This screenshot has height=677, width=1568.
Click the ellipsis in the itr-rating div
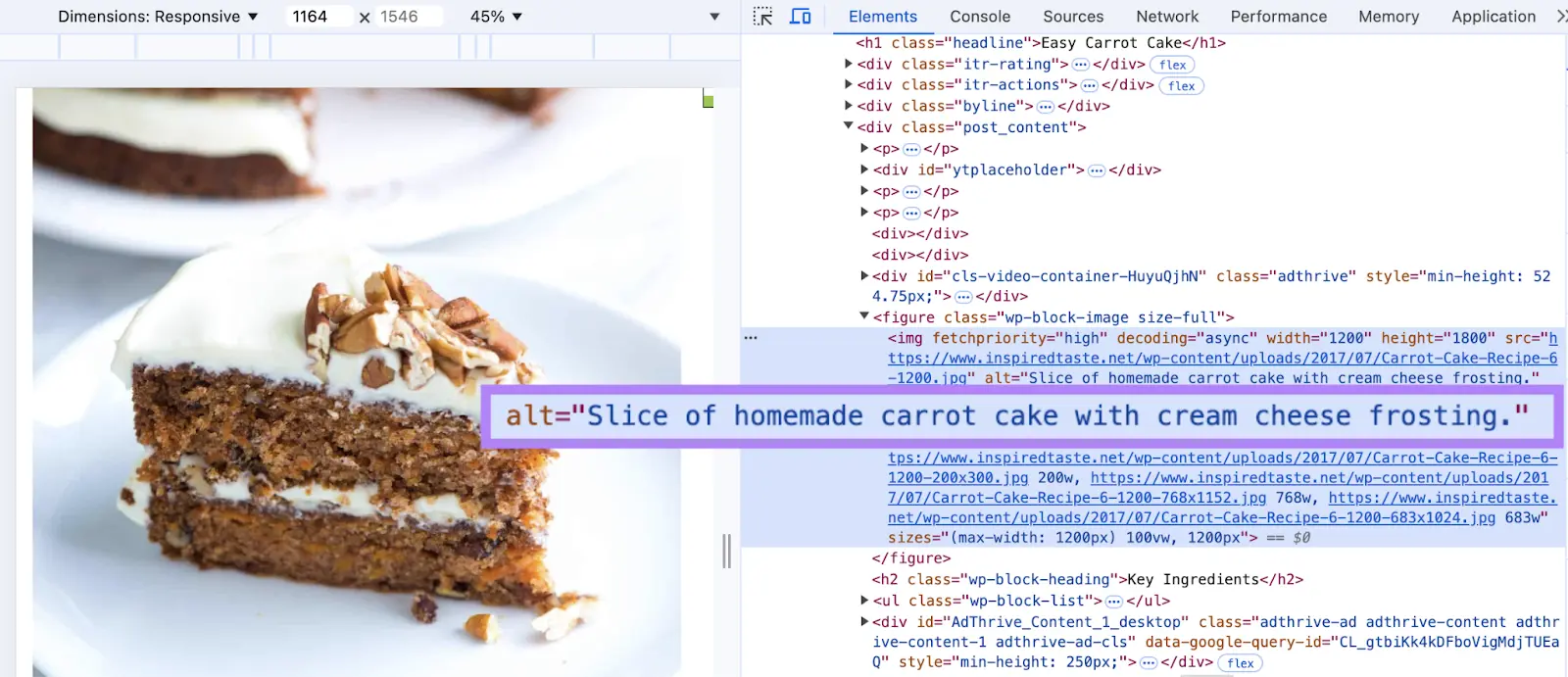pyautogui.click(x=1080, y=65)
